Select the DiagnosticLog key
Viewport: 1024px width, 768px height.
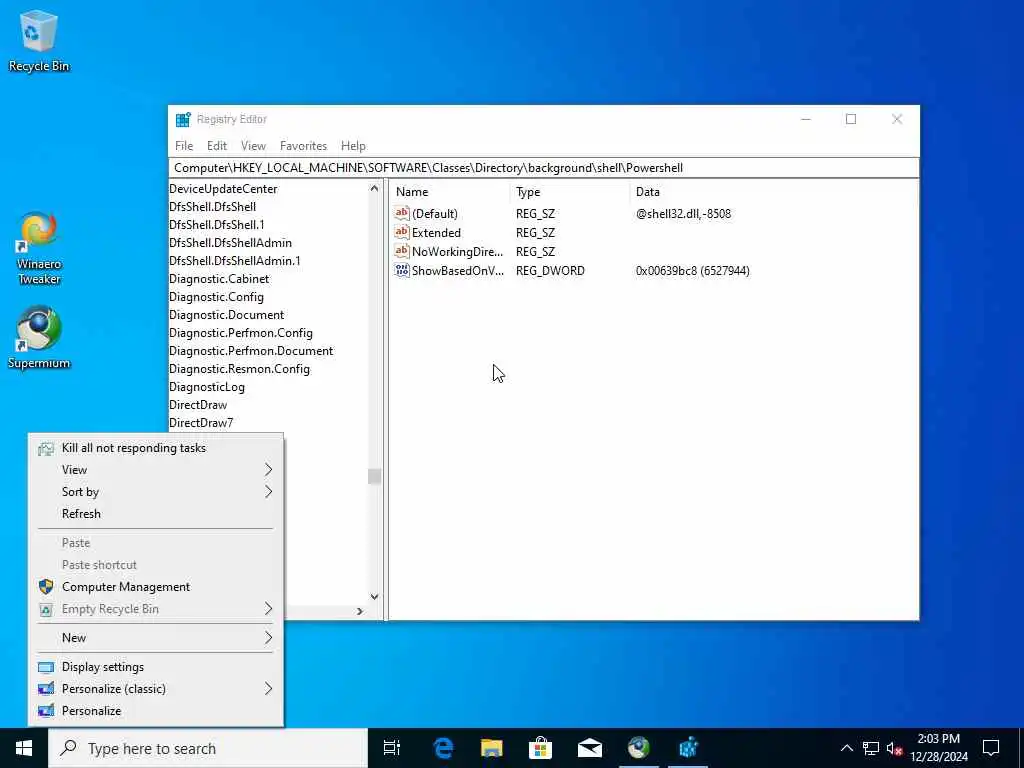pos(207,387)
